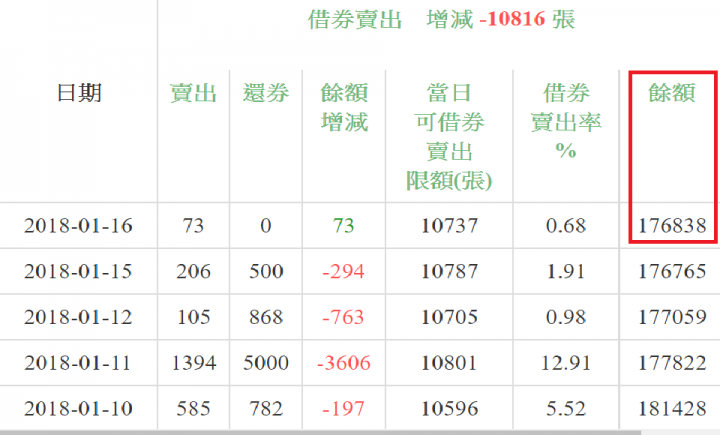Select the 還券 column header
Viewport: 720px width, 435px height.
tap(266, 93)
